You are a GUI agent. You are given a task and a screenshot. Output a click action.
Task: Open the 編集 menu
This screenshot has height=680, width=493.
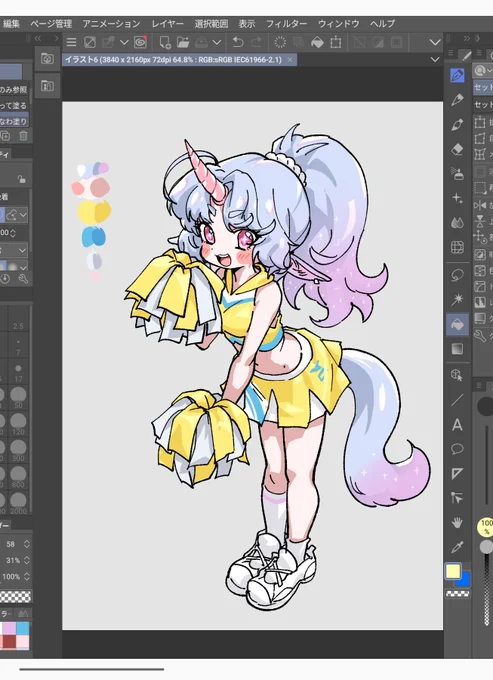[11, 24]
